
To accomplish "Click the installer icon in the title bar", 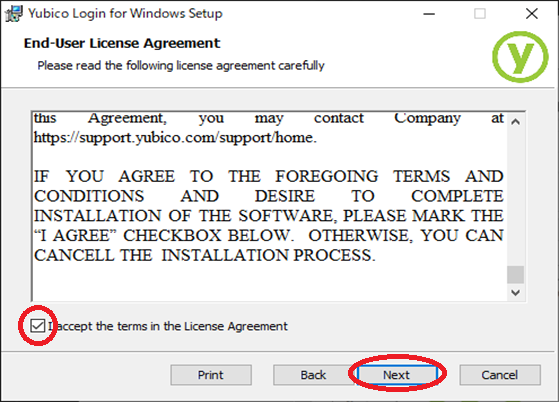I will click(x=14, y=14).
